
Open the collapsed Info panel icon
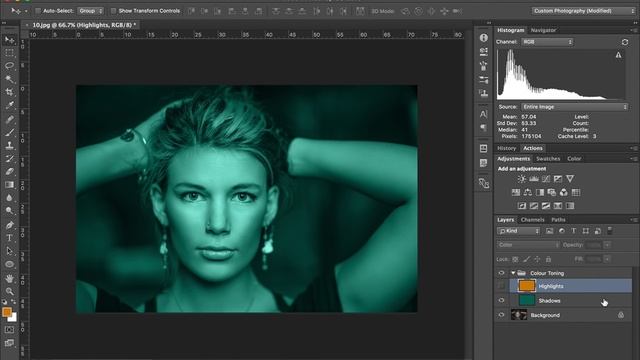[484, 38]
